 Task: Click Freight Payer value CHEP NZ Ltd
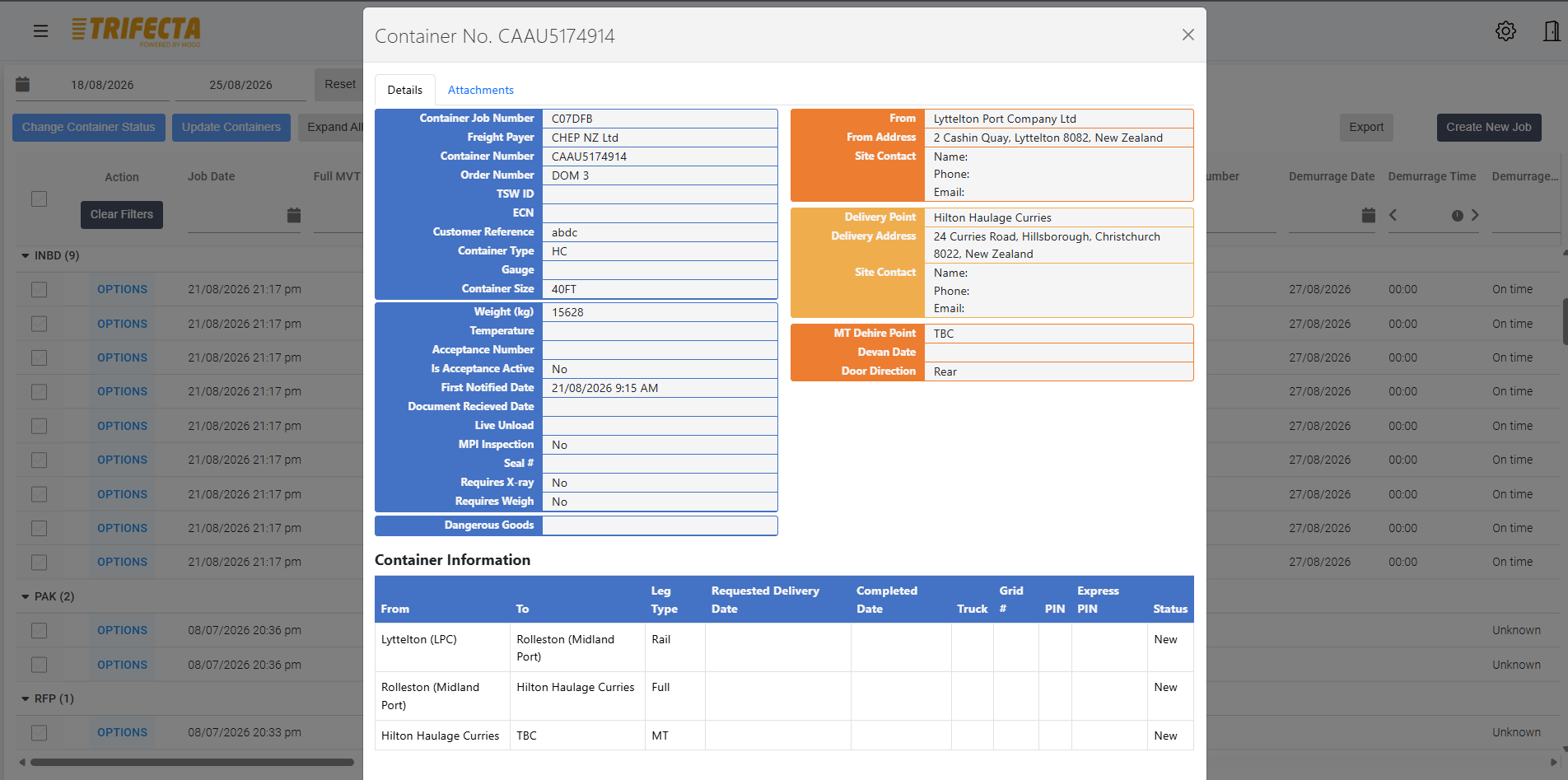coord(585,138)
